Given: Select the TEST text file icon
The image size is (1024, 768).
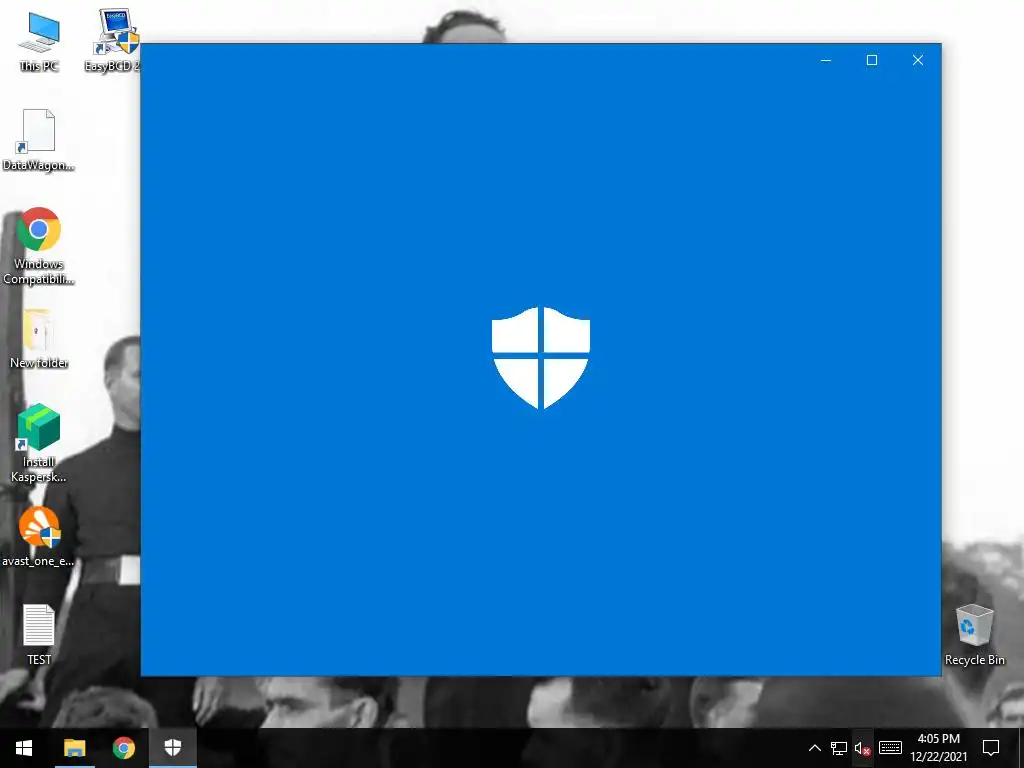Looking at the screenshot, I should pos(39,635).
